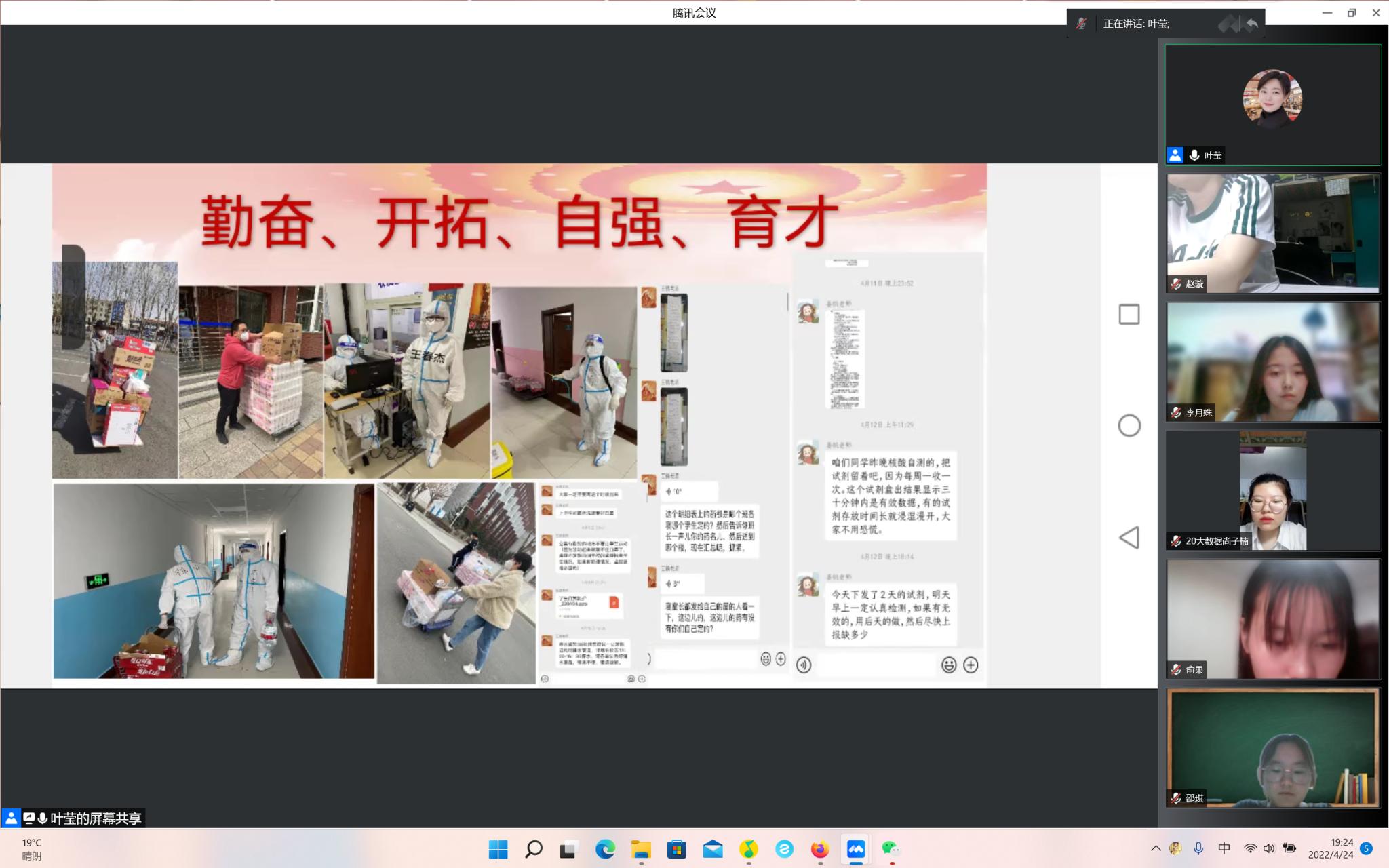Screen dimensions: 1389x868
Task: Open QQ Music from the taskbar
Action: click(x=749, y=849)
